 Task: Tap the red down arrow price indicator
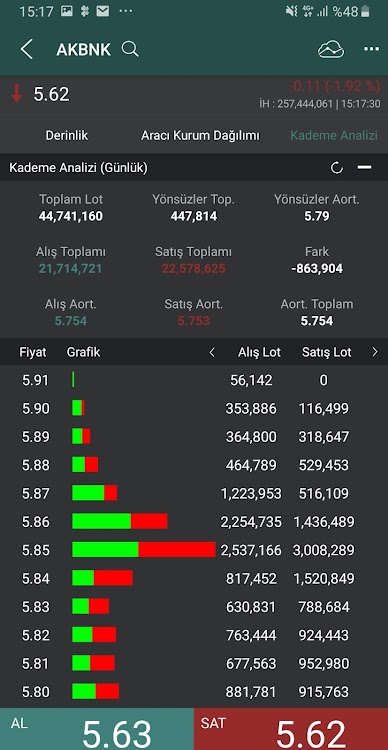pos(17,94)
